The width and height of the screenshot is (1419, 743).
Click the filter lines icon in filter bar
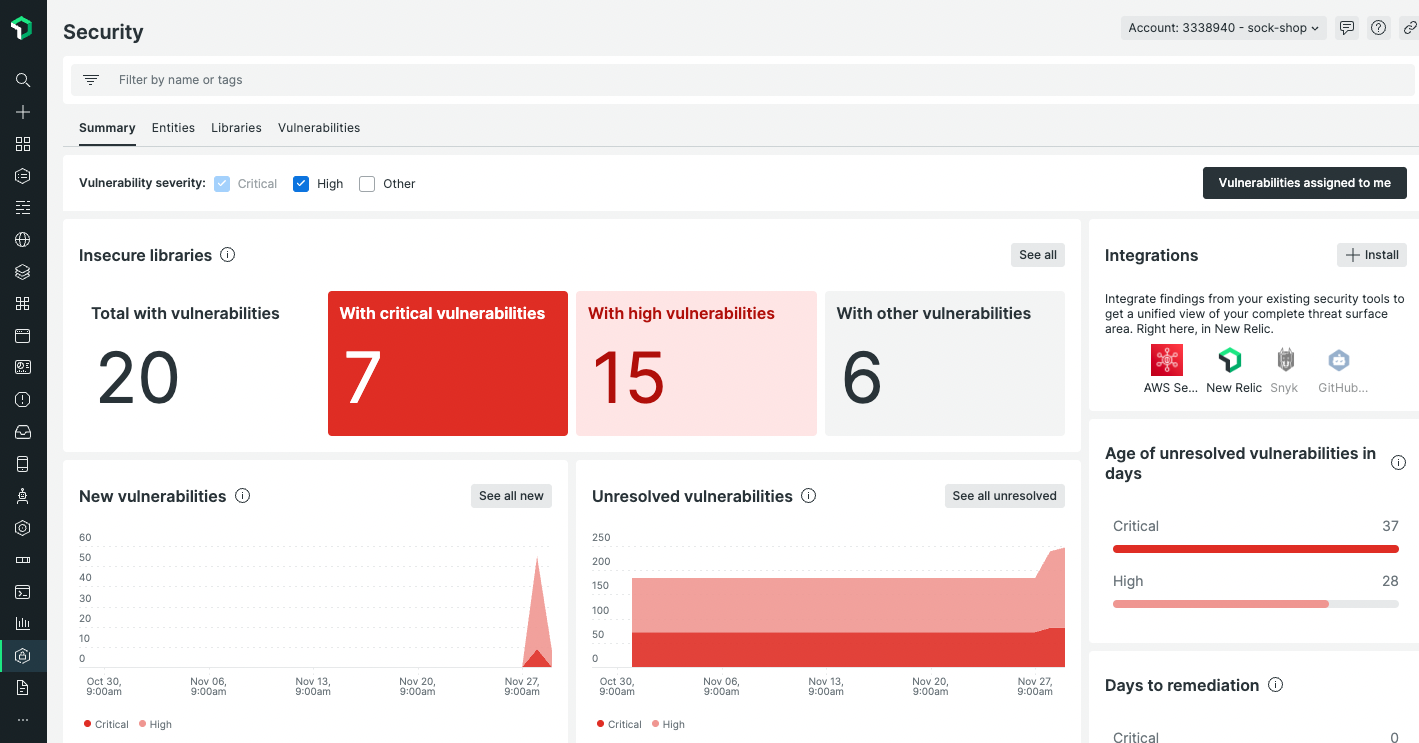91,80
